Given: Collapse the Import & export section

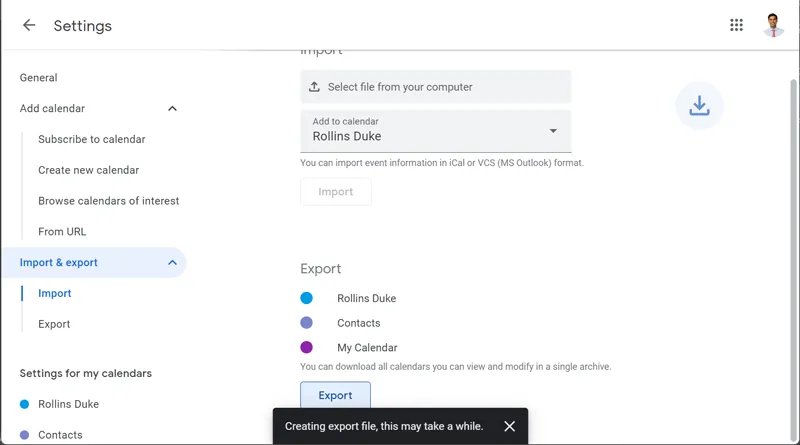Looking at the screenshot, I should tap(172, 262).
